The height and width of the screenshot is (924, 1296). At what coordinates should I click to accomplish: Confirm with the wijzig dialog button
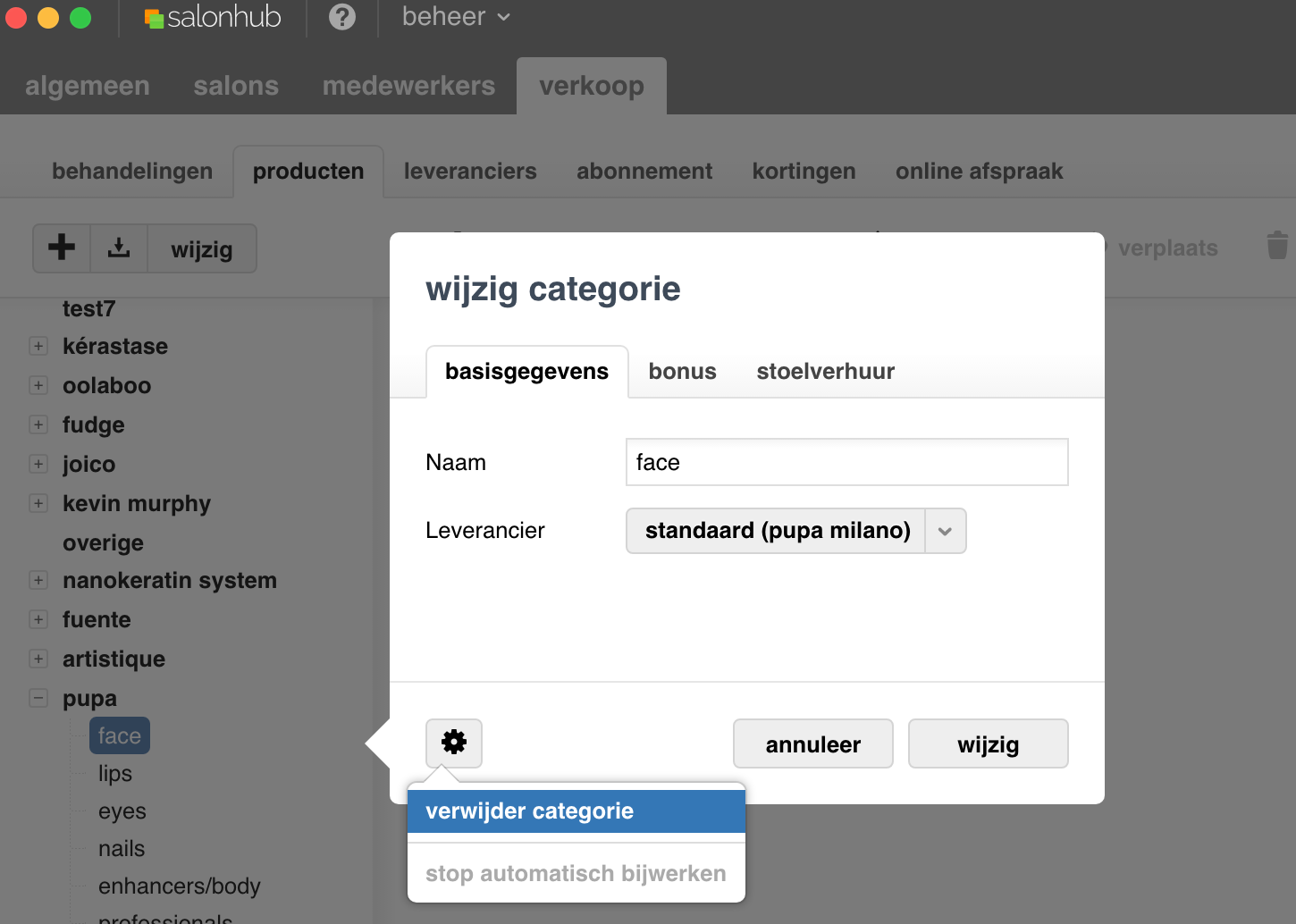pos(988,743)
